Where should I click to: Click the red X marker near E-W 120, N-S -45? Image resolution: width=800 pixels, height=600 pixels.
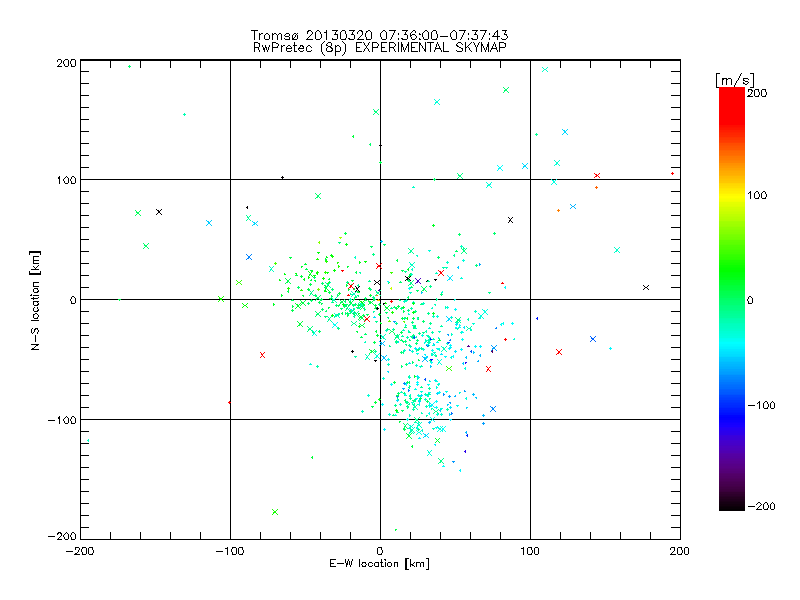[x=559, y=352]
